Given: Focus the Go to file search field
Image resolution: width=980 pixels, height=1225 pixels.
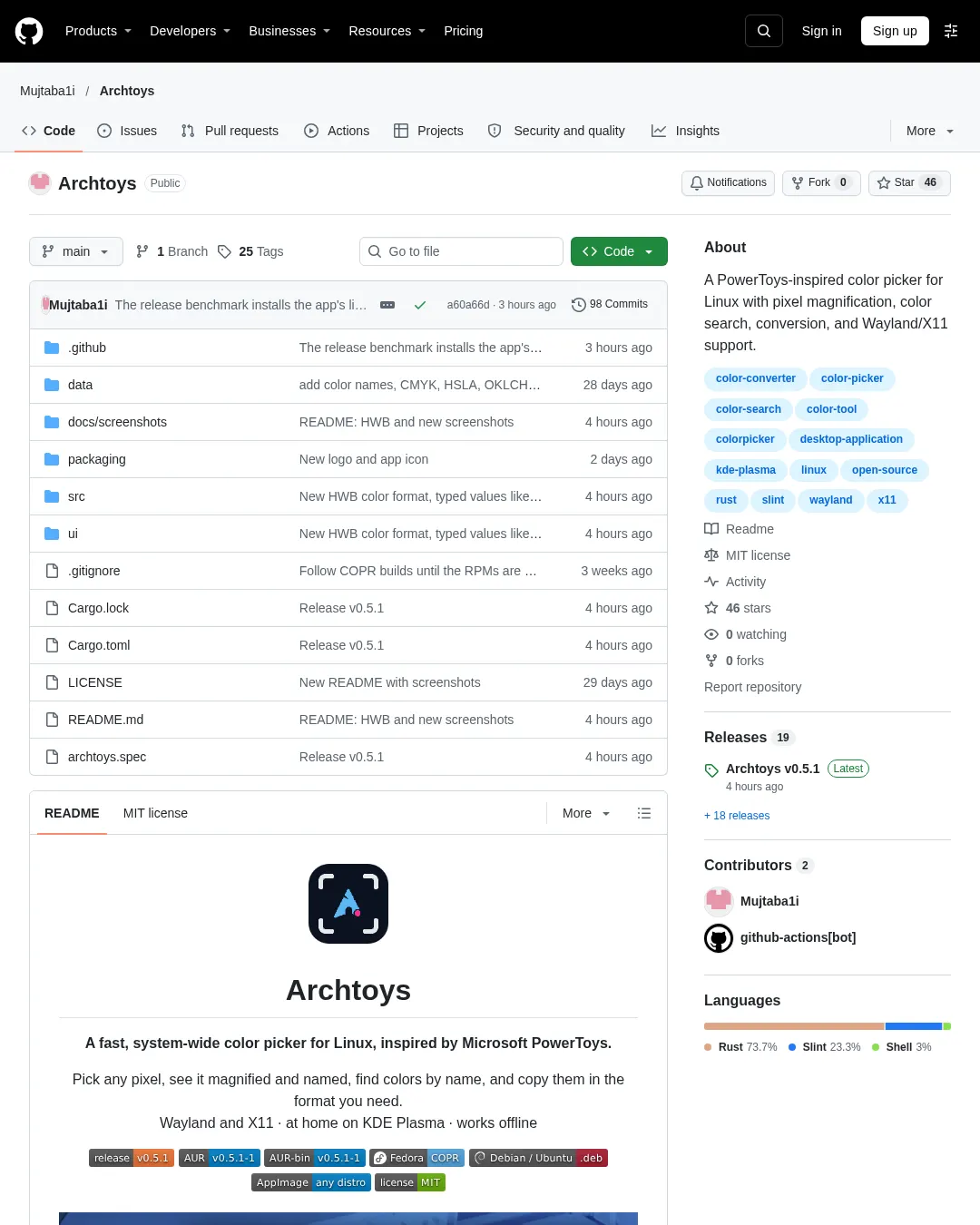Looking at the screenshot, I should 461,251.
